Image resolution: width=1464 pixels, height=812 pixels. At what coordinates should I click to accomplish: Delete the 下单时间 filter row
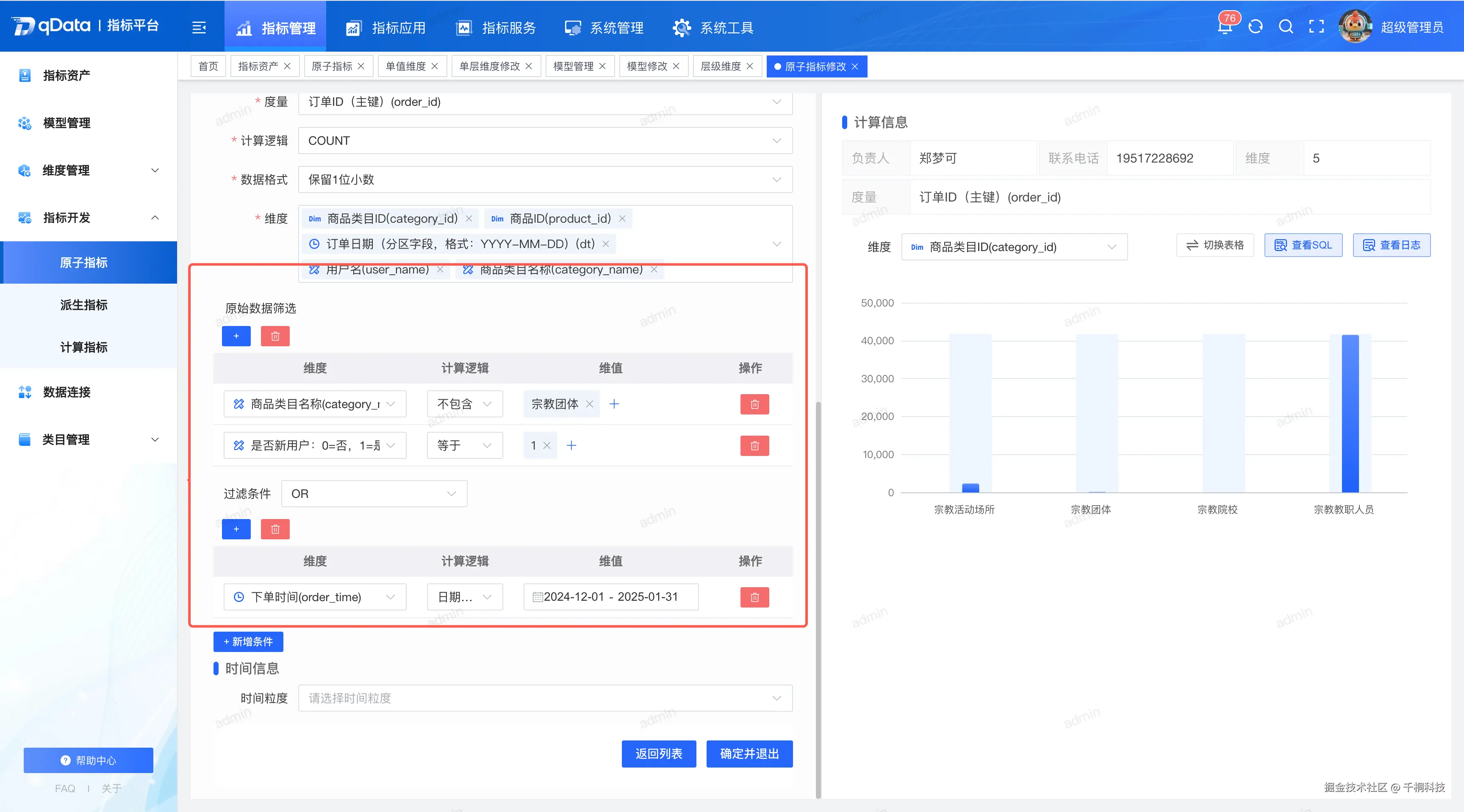click(754, 597)
